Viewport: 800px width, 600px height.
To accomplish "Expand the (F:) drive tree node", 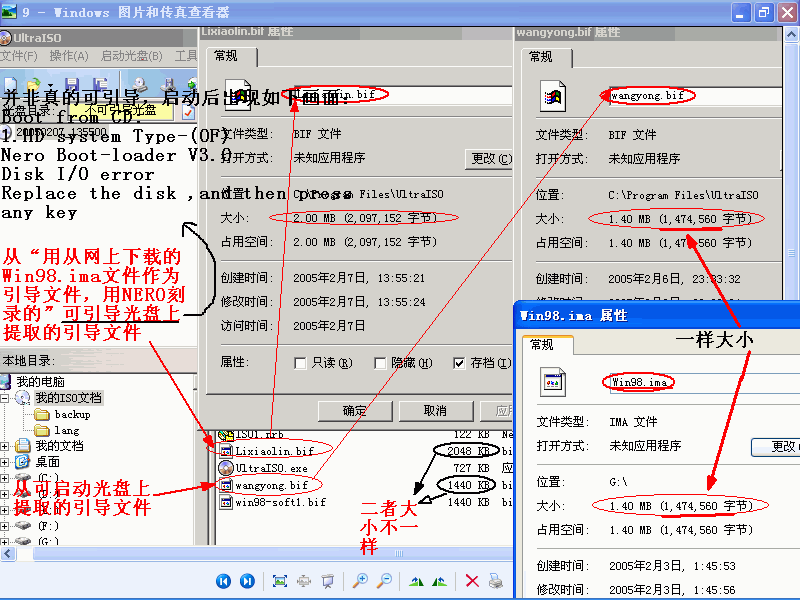I will pos(5,526).
